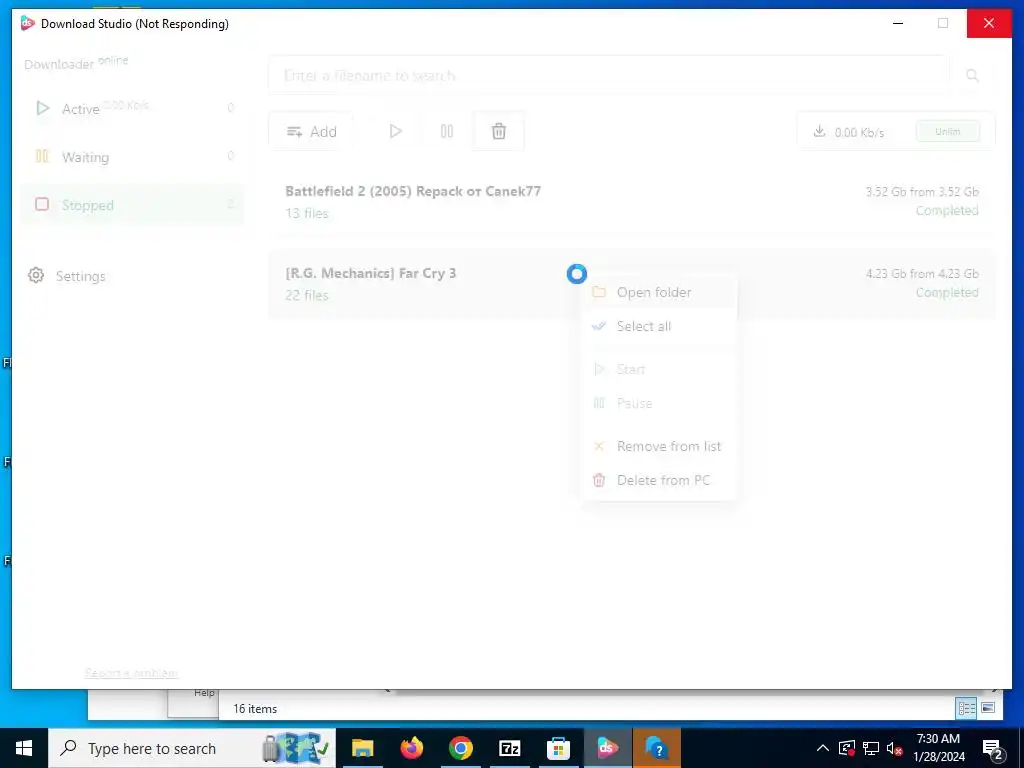Click the '13 files' label
This screenshot has height=768, width=1024.
306,213
